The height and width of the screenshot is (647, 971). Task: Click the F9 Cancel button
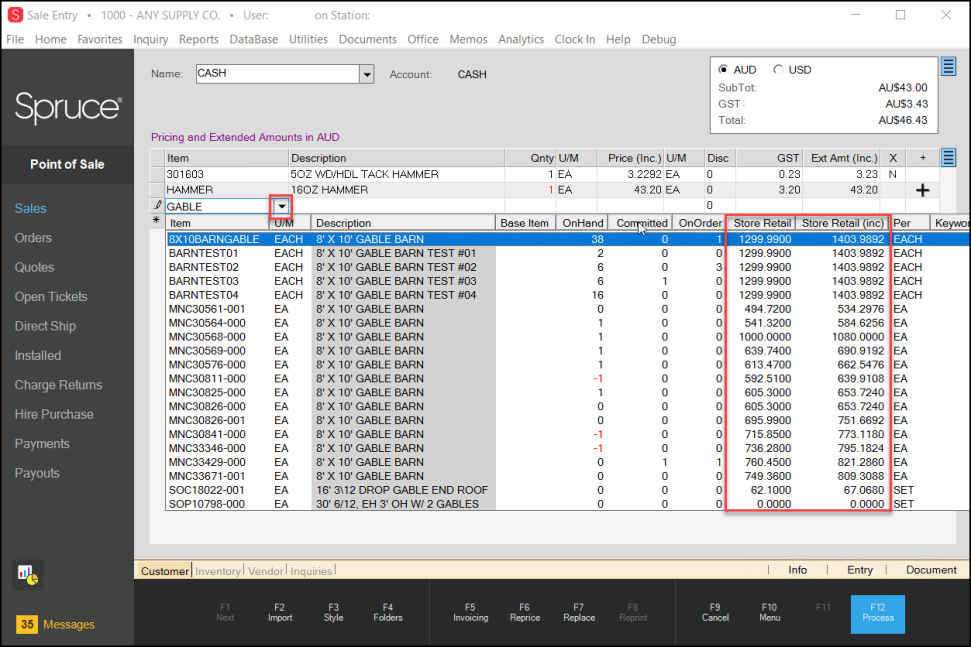[715, 612]
